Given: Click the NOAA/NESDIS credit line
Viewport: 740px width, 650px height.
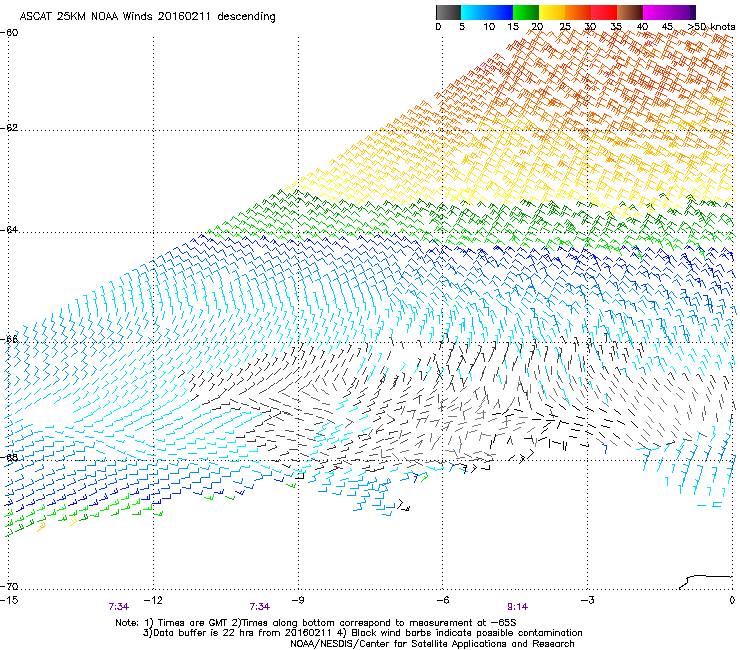Looking at the screenshot, I should (432, 644).
